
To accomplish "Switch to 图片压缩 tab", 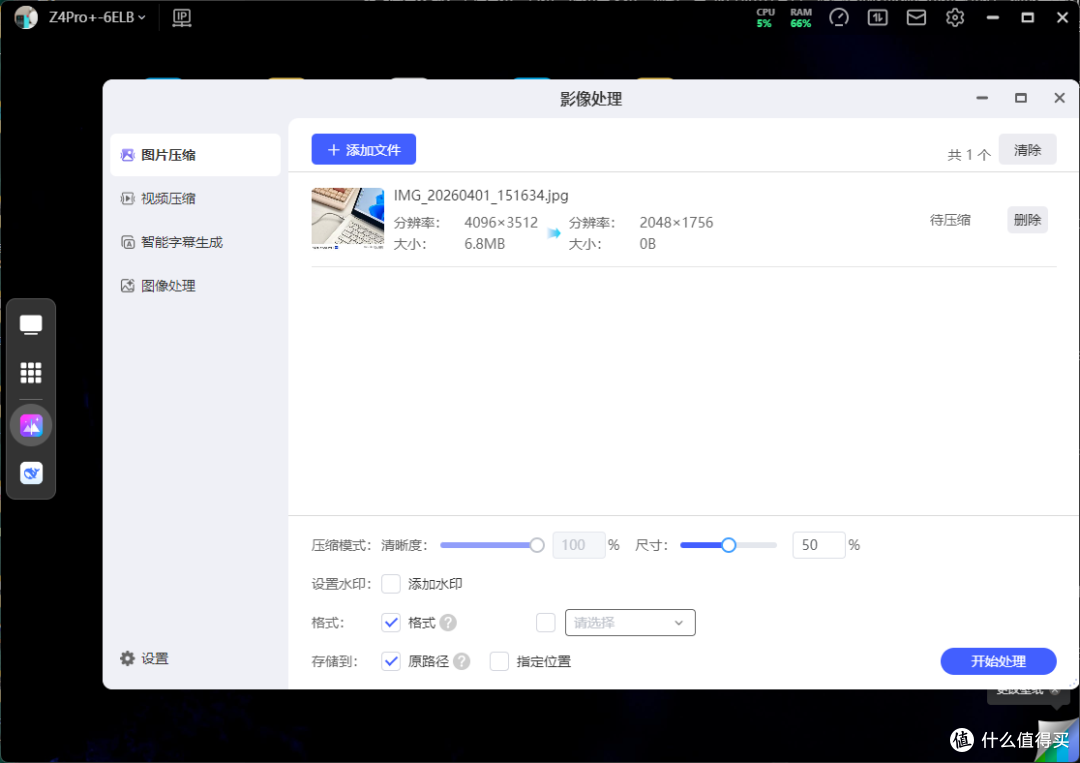I will pyautogui.click(x=195, y=155).
